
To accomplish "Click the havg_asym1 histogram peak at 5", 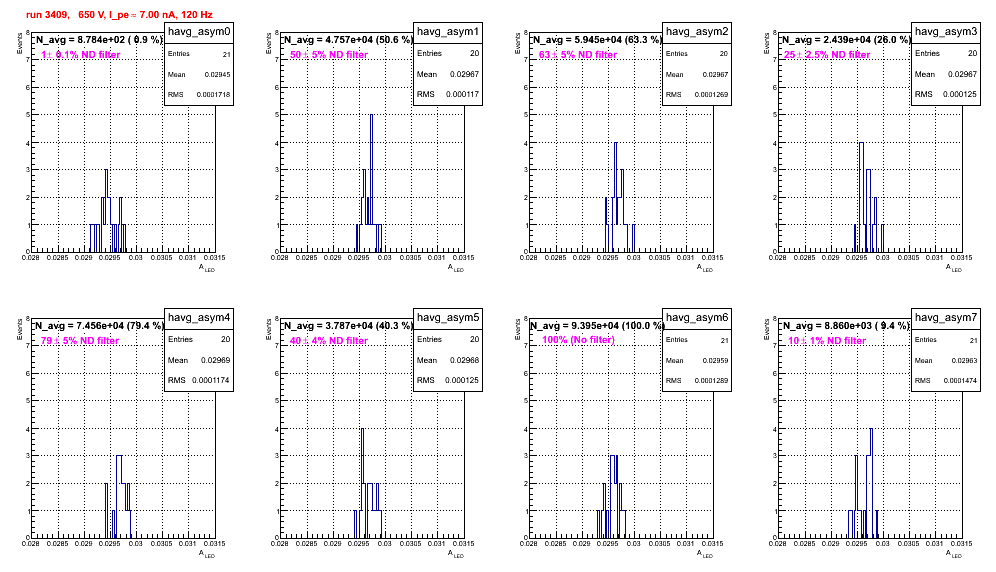I will point(372,117).
